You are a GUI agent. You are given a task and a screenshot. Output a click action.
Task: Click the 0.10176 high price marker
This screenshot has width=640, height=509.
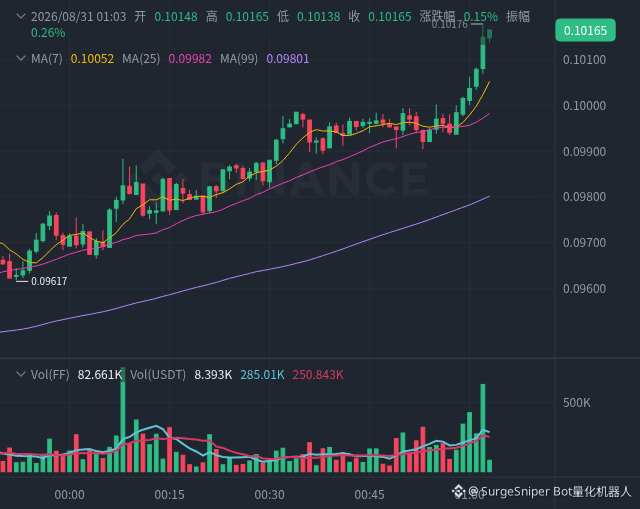[449, 25]
